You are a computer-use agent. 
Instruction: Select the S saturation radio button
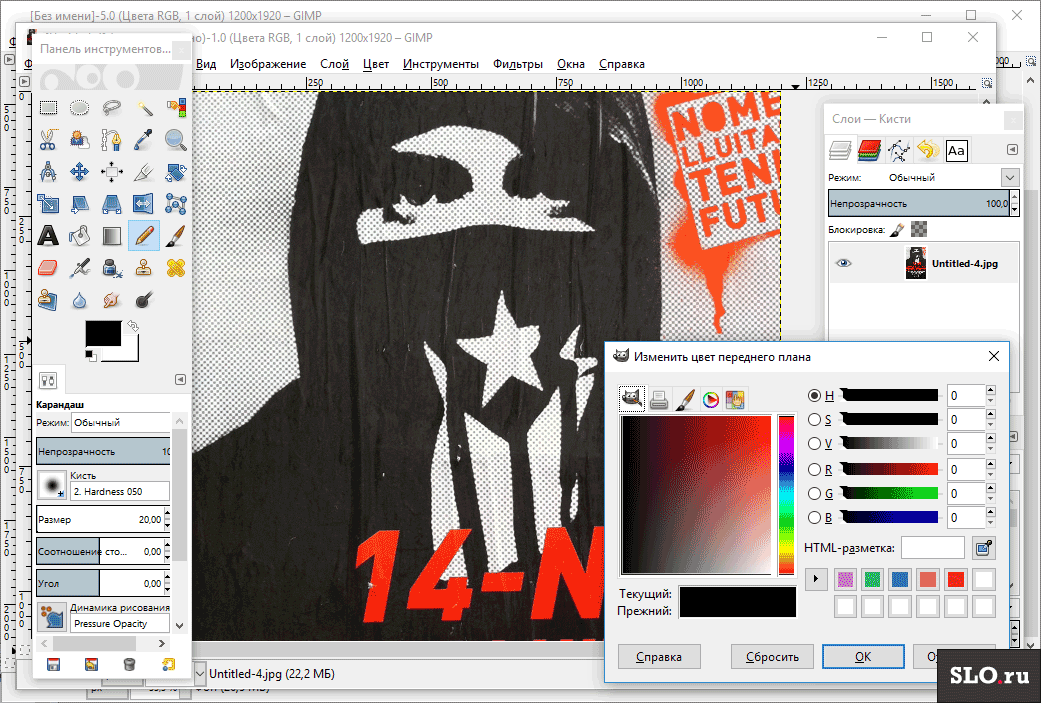coord(814,420)
